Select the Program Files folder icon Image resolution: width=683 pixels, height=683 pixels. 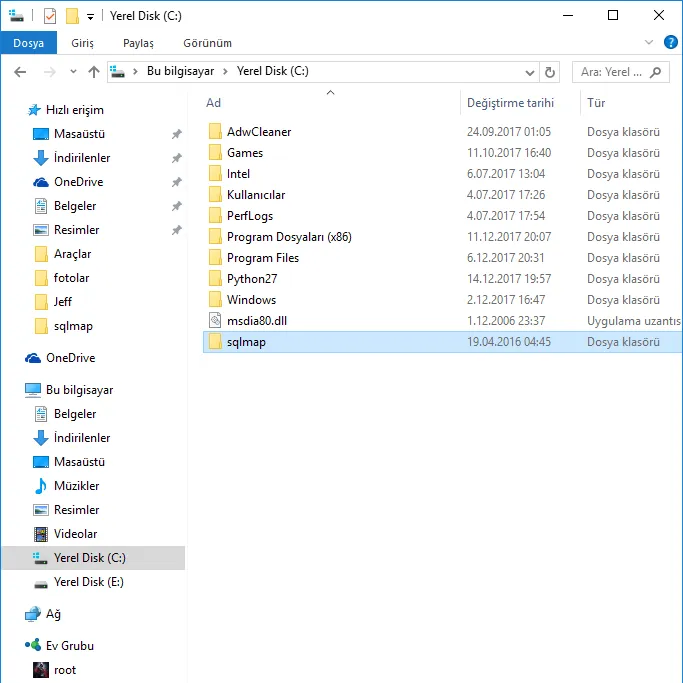(215, 257)
